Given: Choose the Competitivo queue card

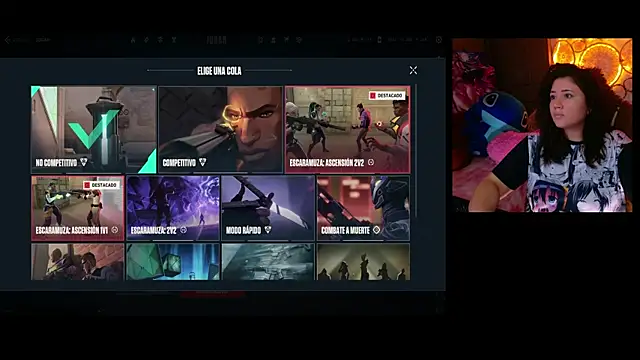Looking at the screenshot, I should [x=220, y=129].
